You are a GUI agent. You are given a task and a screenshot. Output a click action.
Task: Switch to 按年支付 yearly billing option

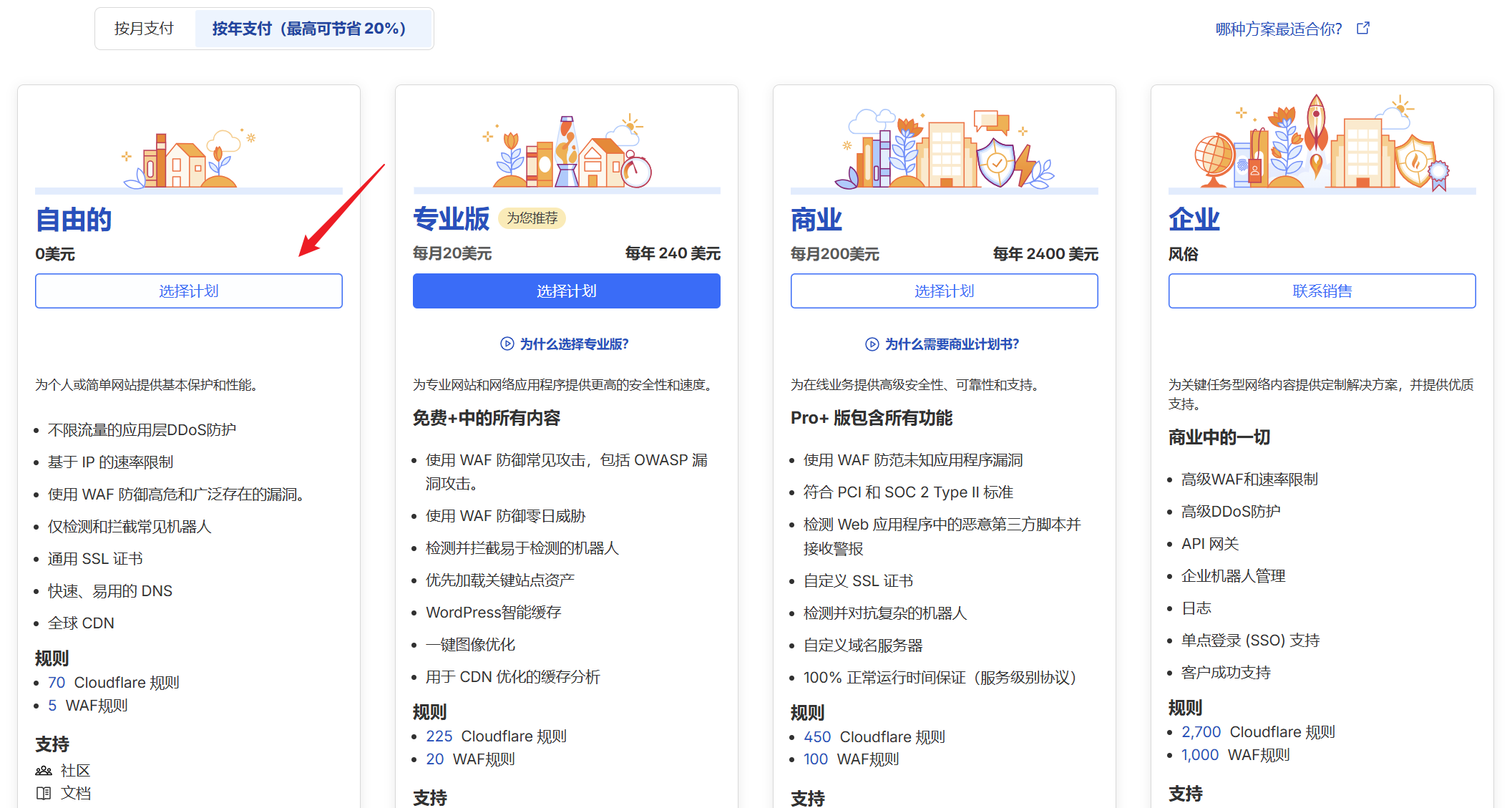click(309, 29)
